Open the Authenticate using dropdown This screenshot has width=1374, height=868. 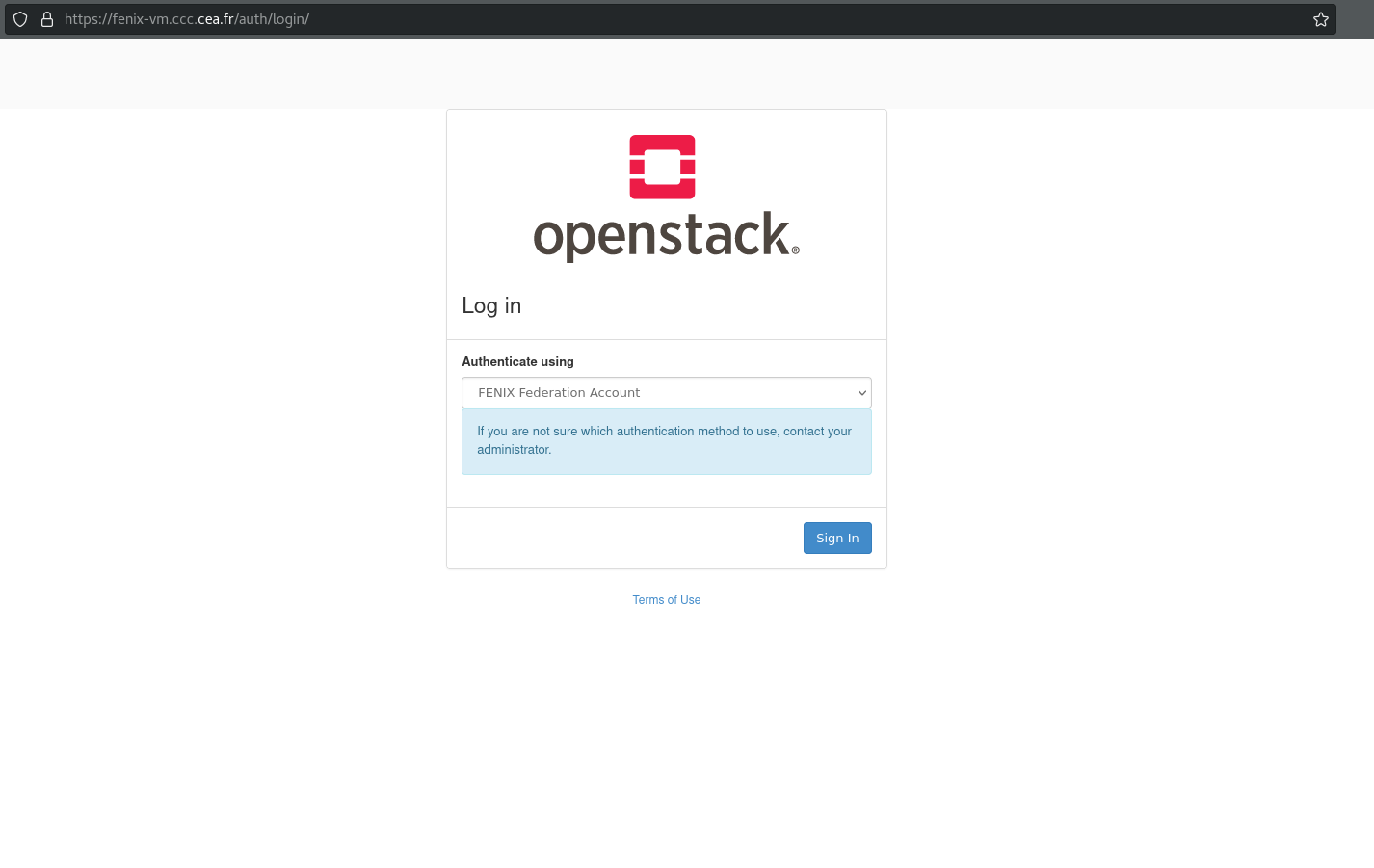667,393
